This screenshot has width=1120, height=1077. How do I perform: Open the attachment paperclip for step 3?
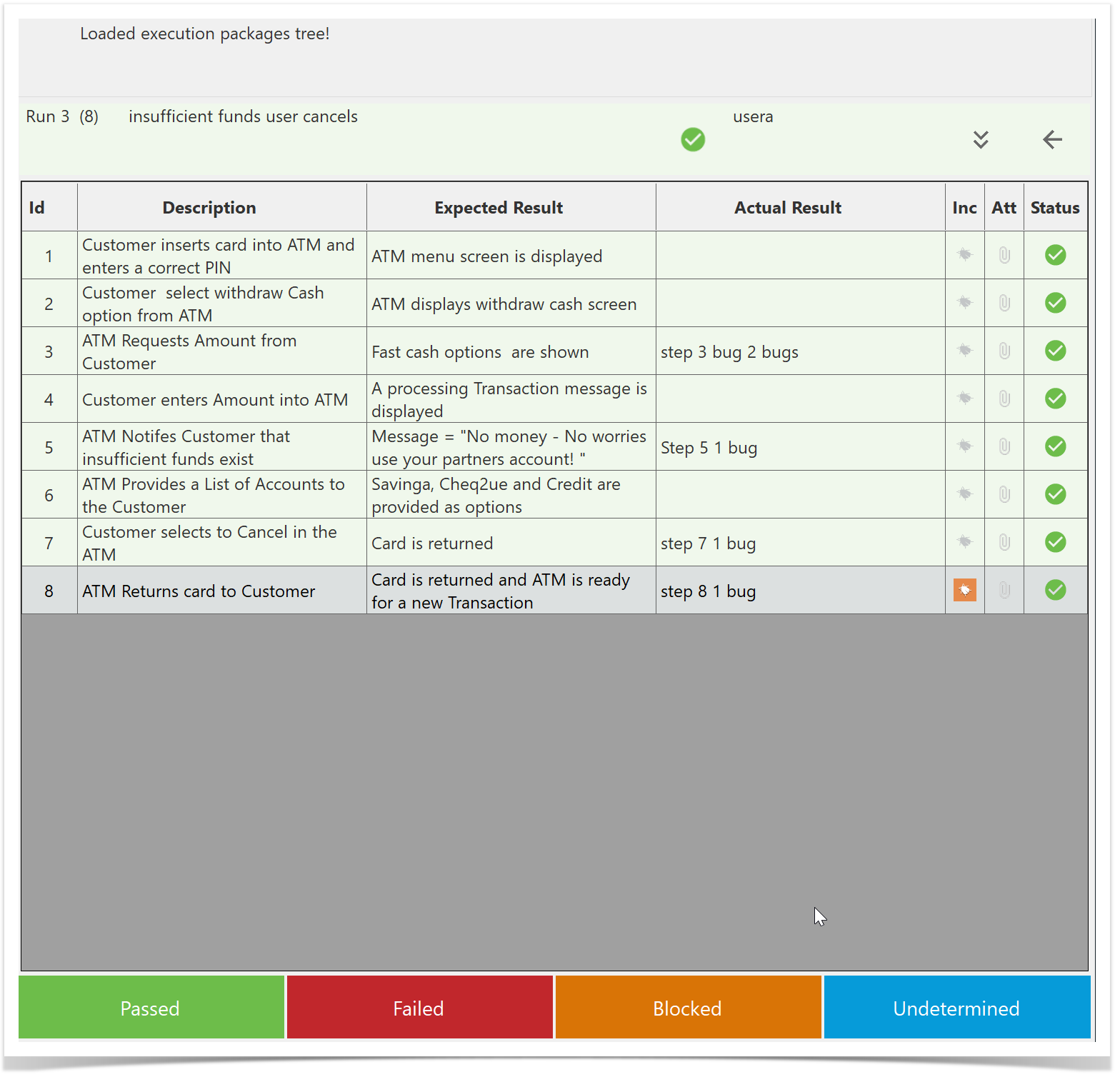tap(1004, 351)
